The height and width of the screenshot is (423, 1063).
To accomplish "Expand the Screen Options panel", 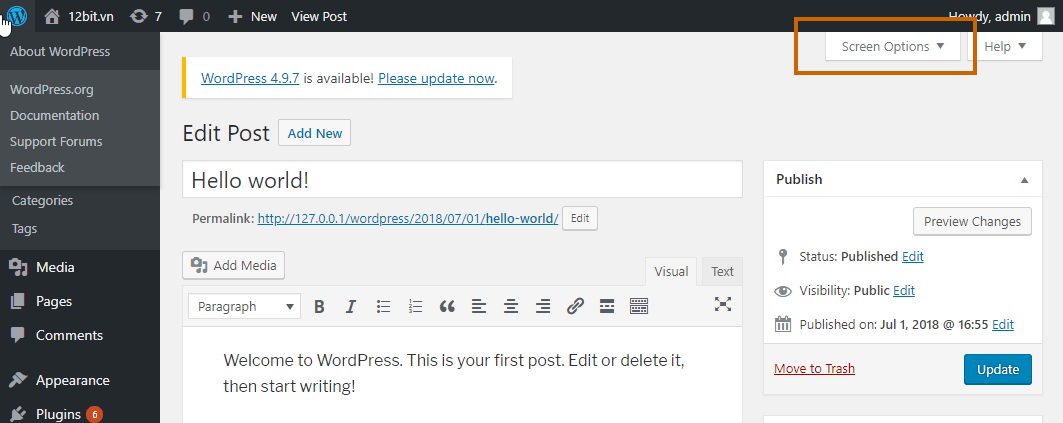I will [x=893, y=47].
